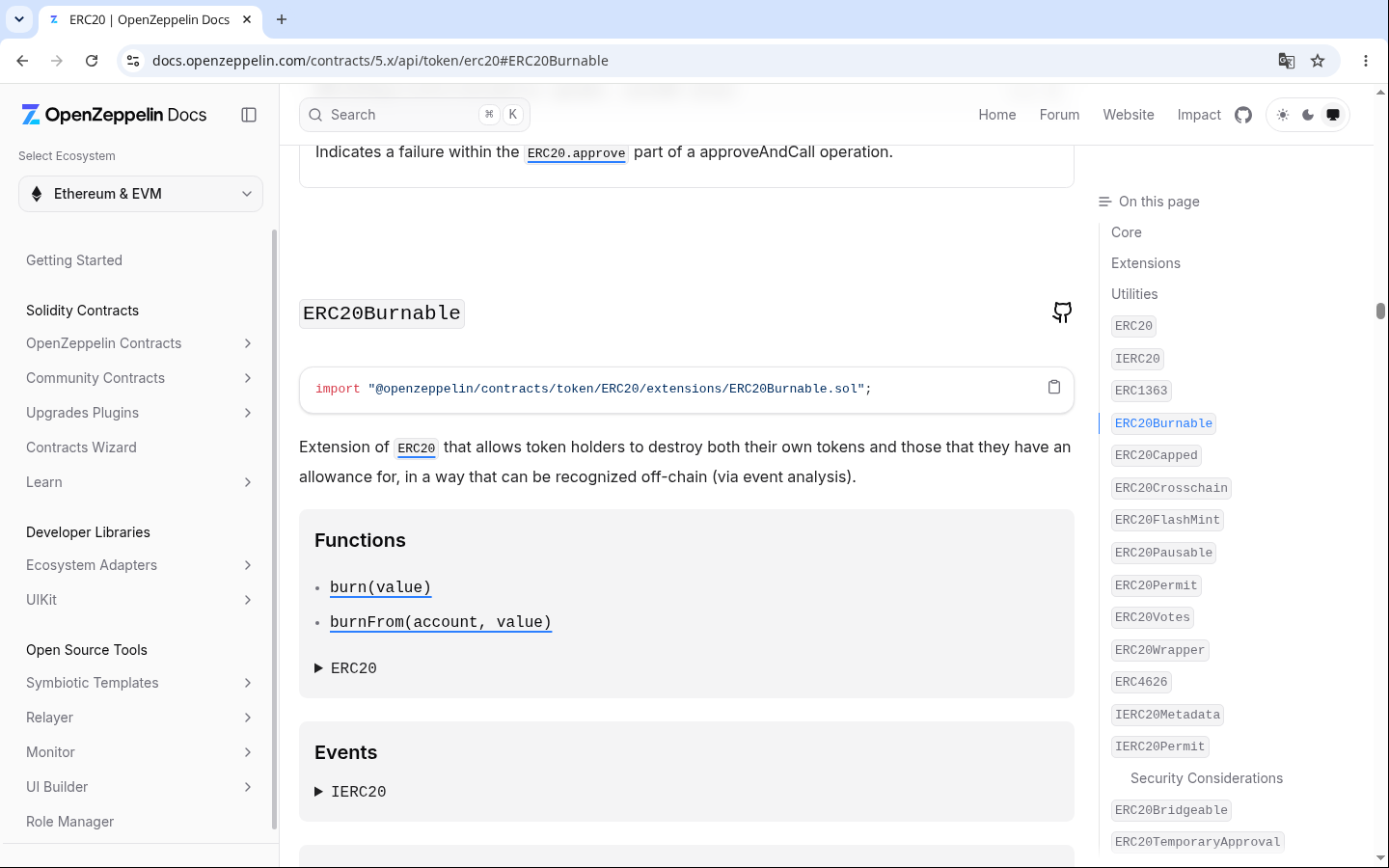Jump to ERC20Capped in page outline
The width and height of the screenshot is (1389, 868).
1156,455
